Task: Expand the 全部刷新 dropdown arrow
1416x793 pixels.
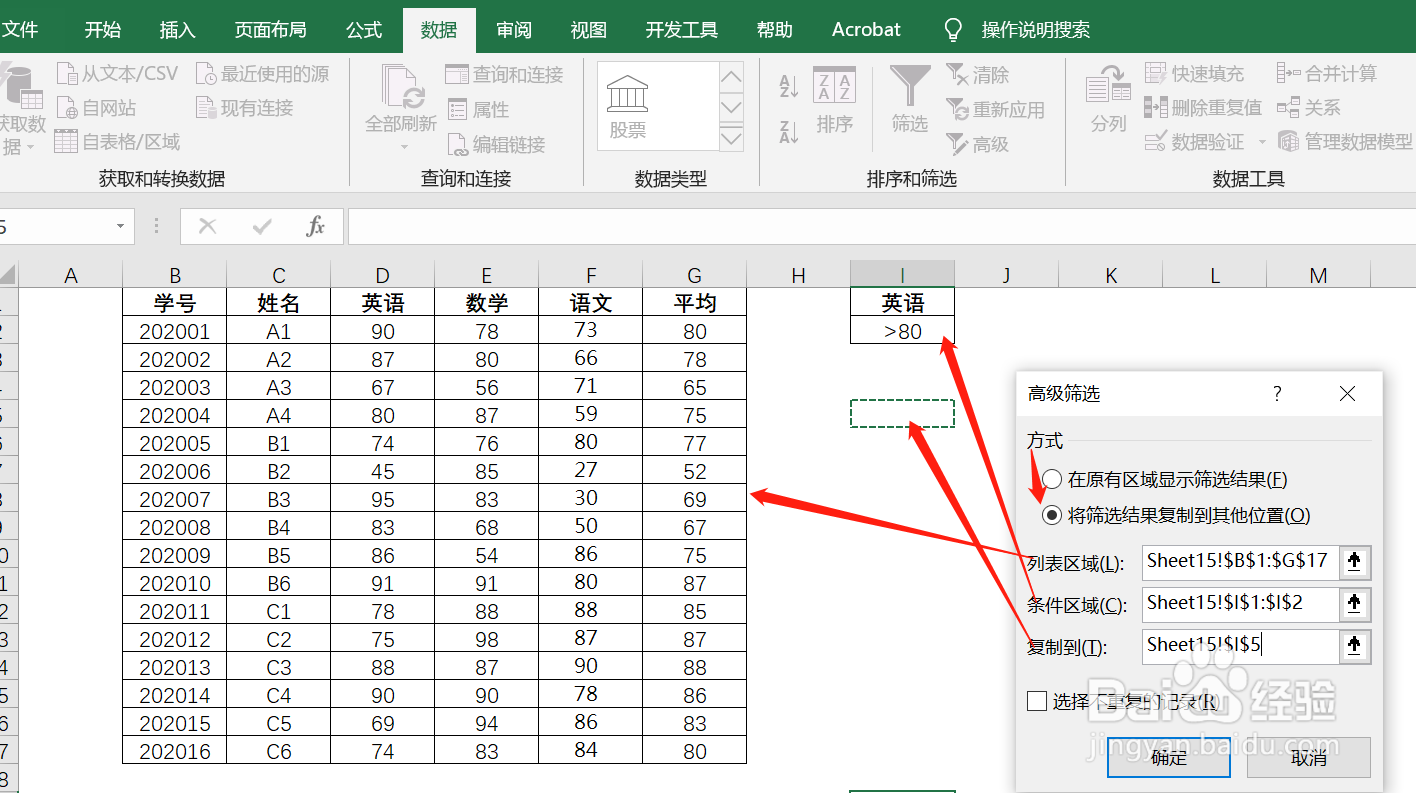Action: (x=404, y=148)
